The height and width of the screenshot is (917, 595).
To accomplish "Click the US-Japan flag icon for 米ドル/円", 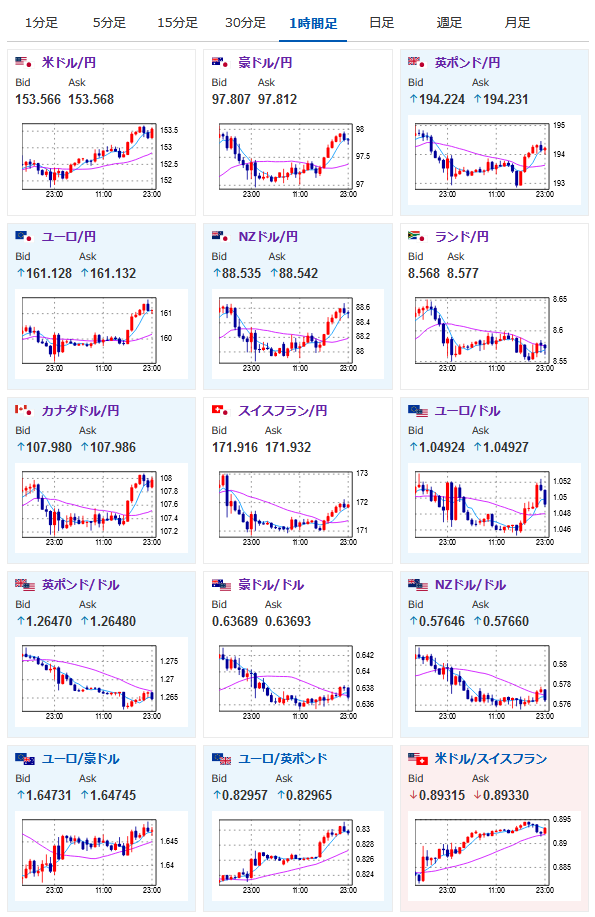I will pyautogui.click(x=23, y=62).
